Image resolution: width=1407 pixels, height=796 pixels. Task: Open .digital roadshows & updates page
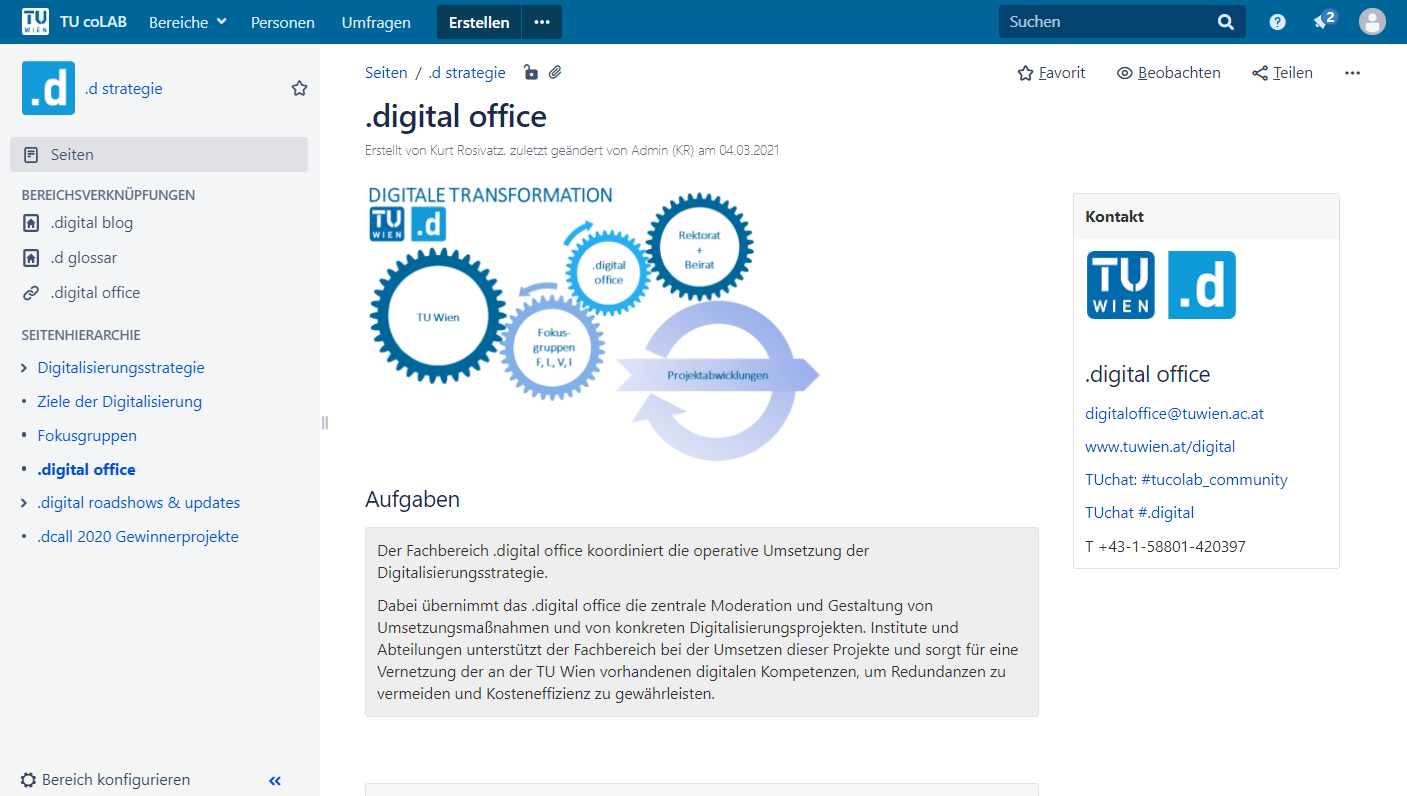pos(139,503)
